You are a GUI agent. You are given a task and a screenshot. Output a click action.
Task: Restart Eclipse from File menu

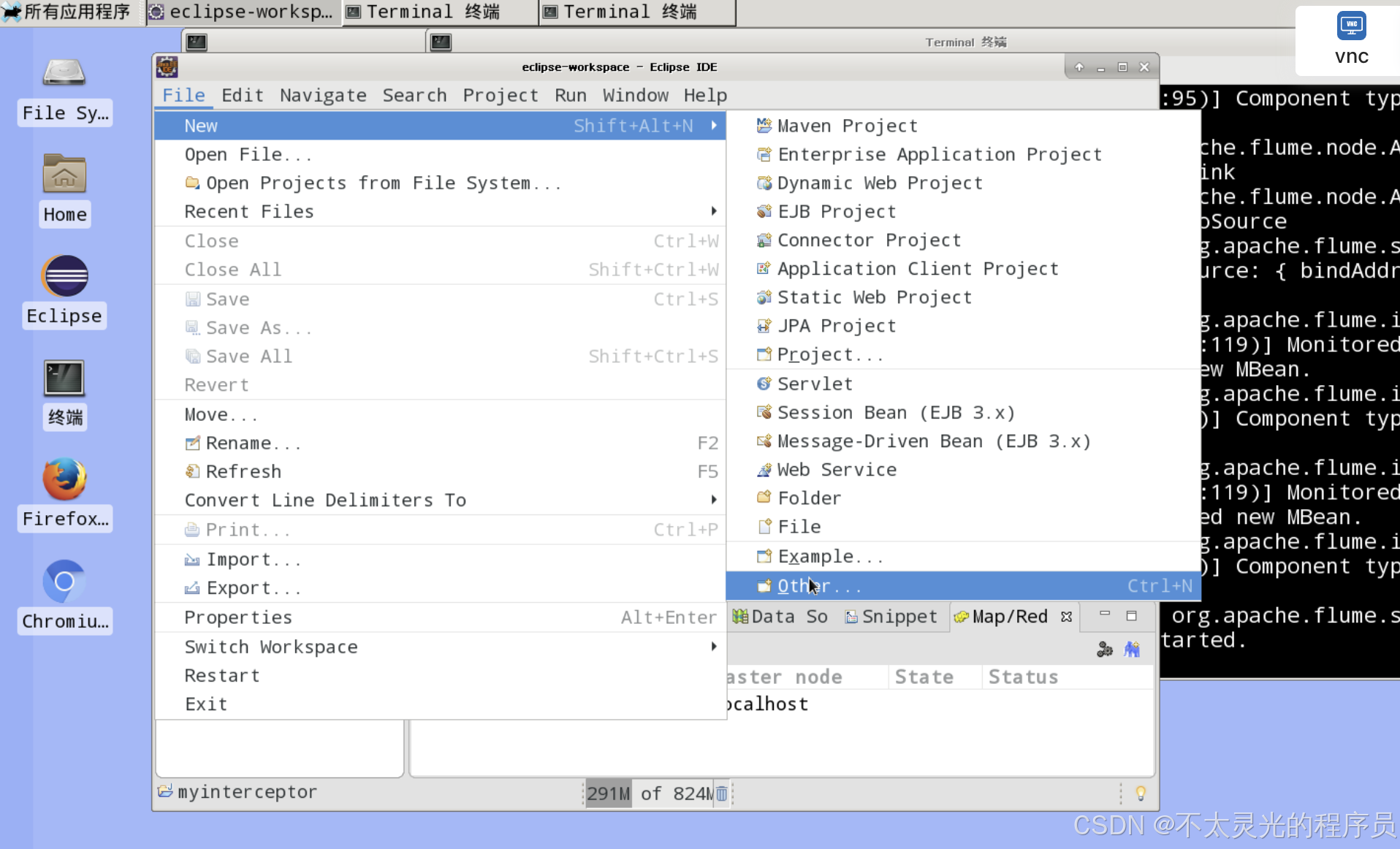click(x=440, y=675)
